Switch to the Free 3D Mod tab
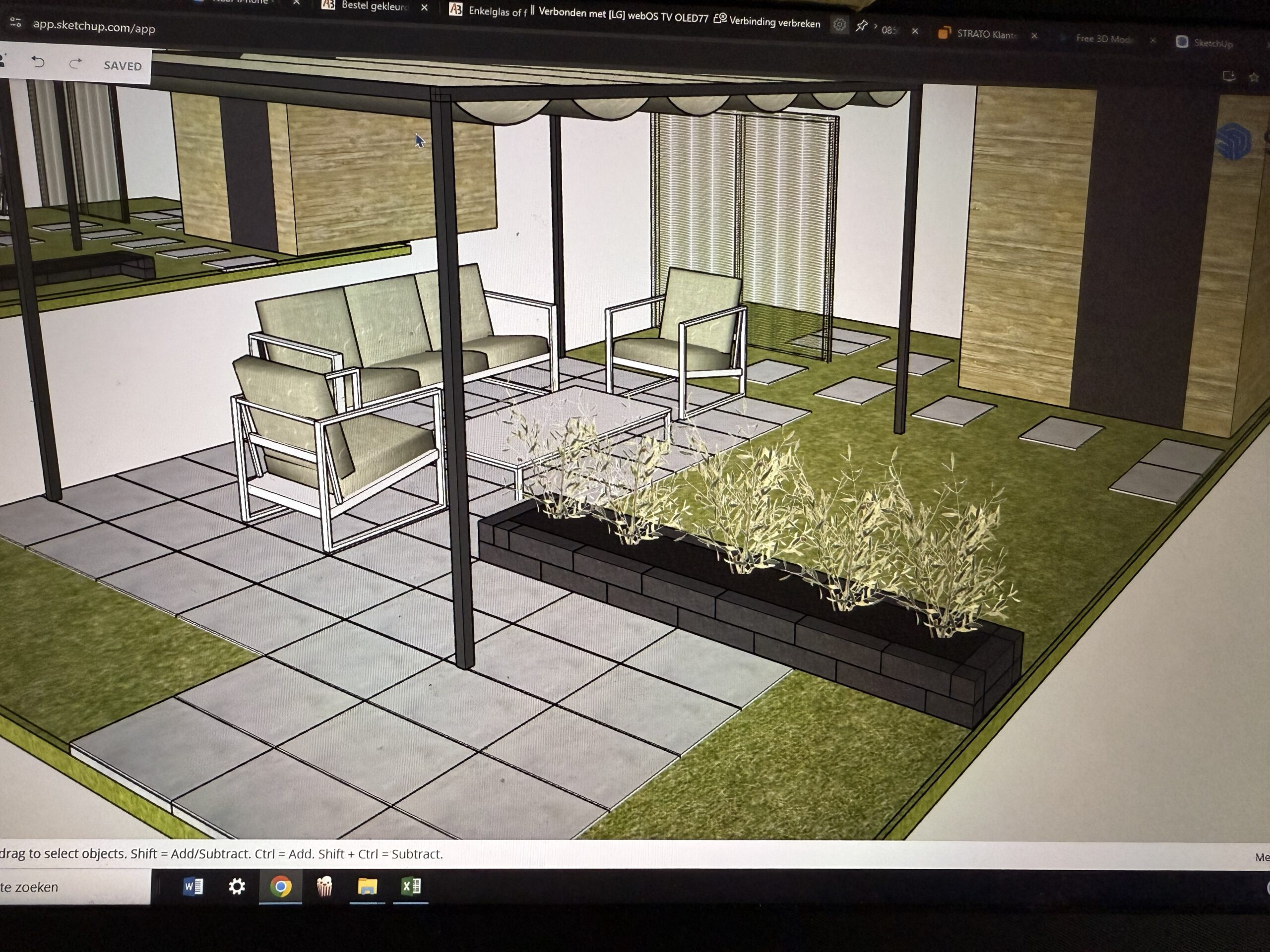This screenshot has width=1270, height=952. (x=1103, y=39)
